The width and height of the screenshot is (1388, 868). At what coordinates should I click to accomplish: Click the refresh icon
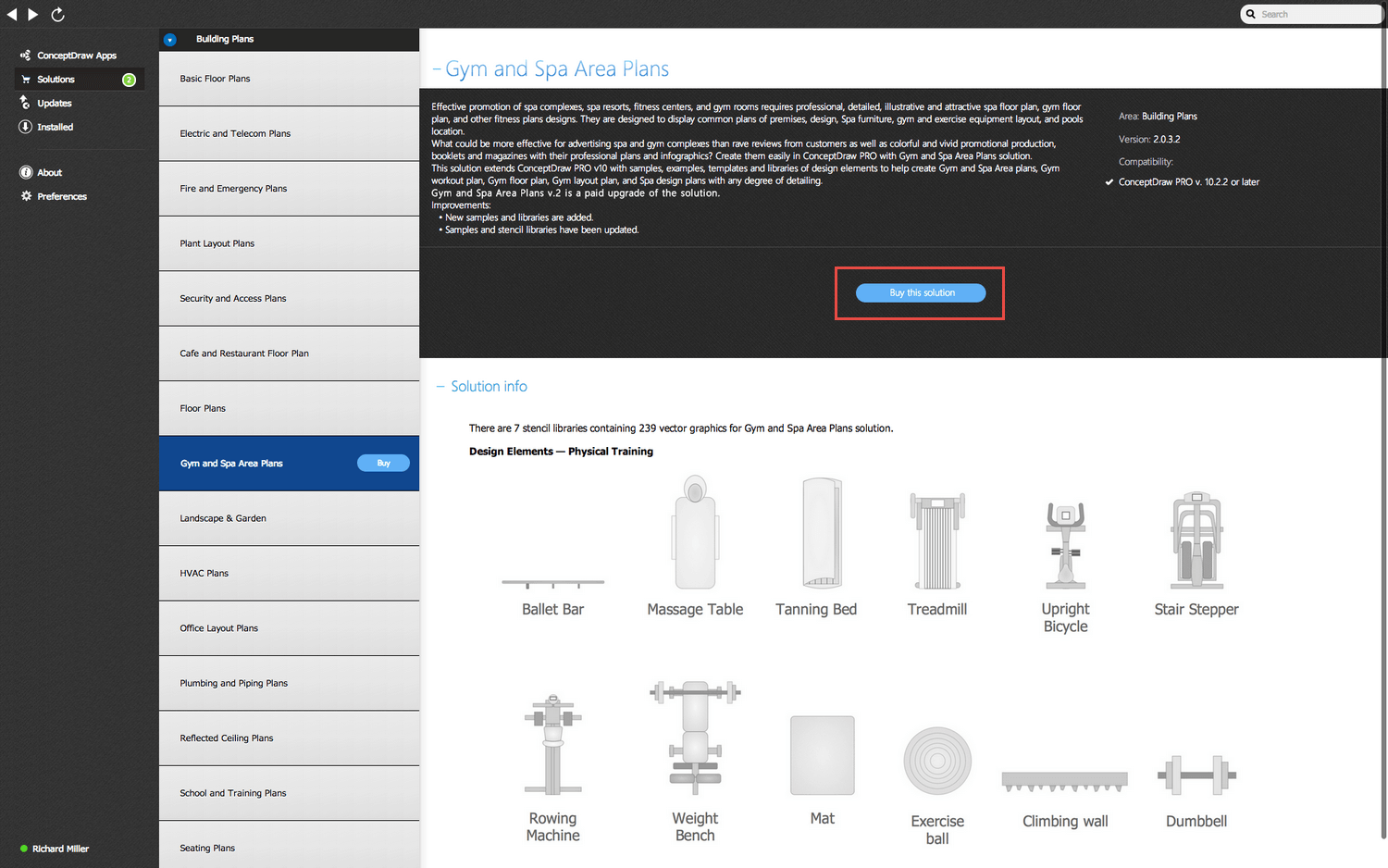pos(57,14)
